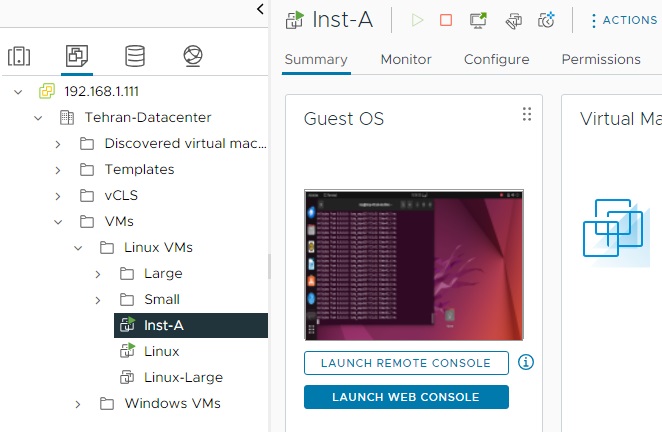This screenshot has width=662, height=432.
Task: Take a snapshot using toolbar icon
Action: [x=546, y=20]
